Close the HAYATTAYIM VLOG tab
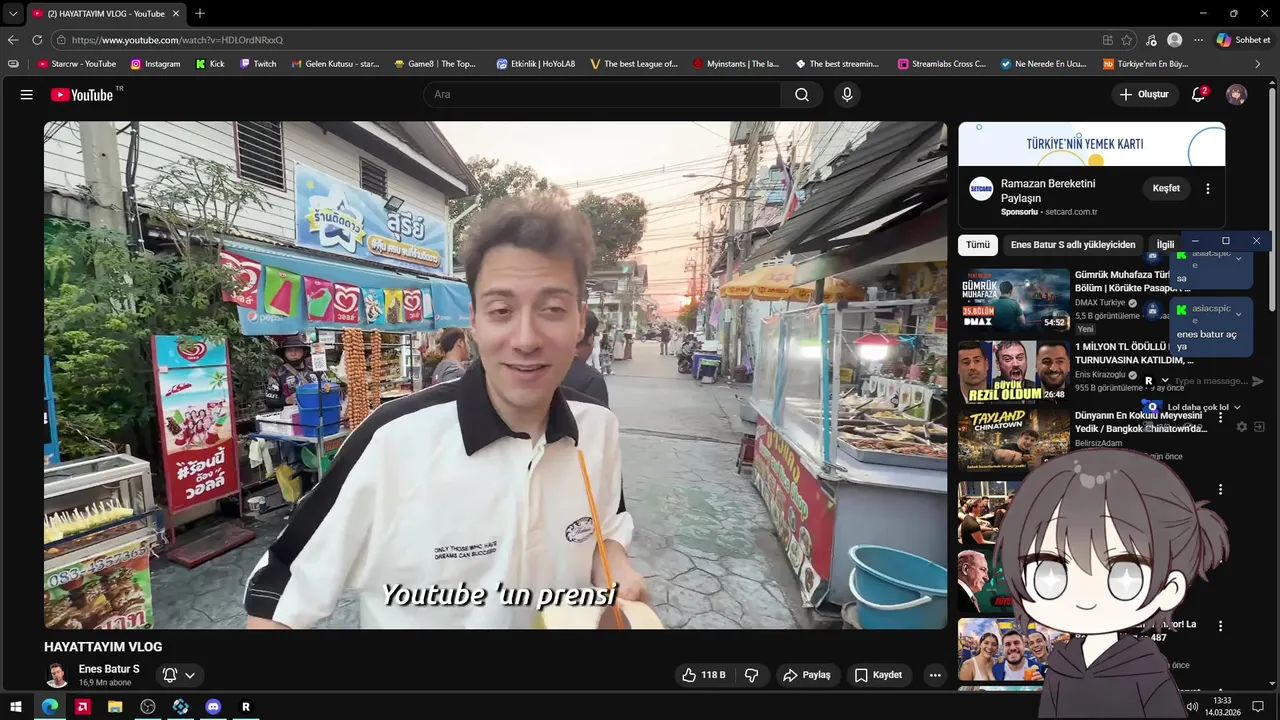 coord(176,13)
